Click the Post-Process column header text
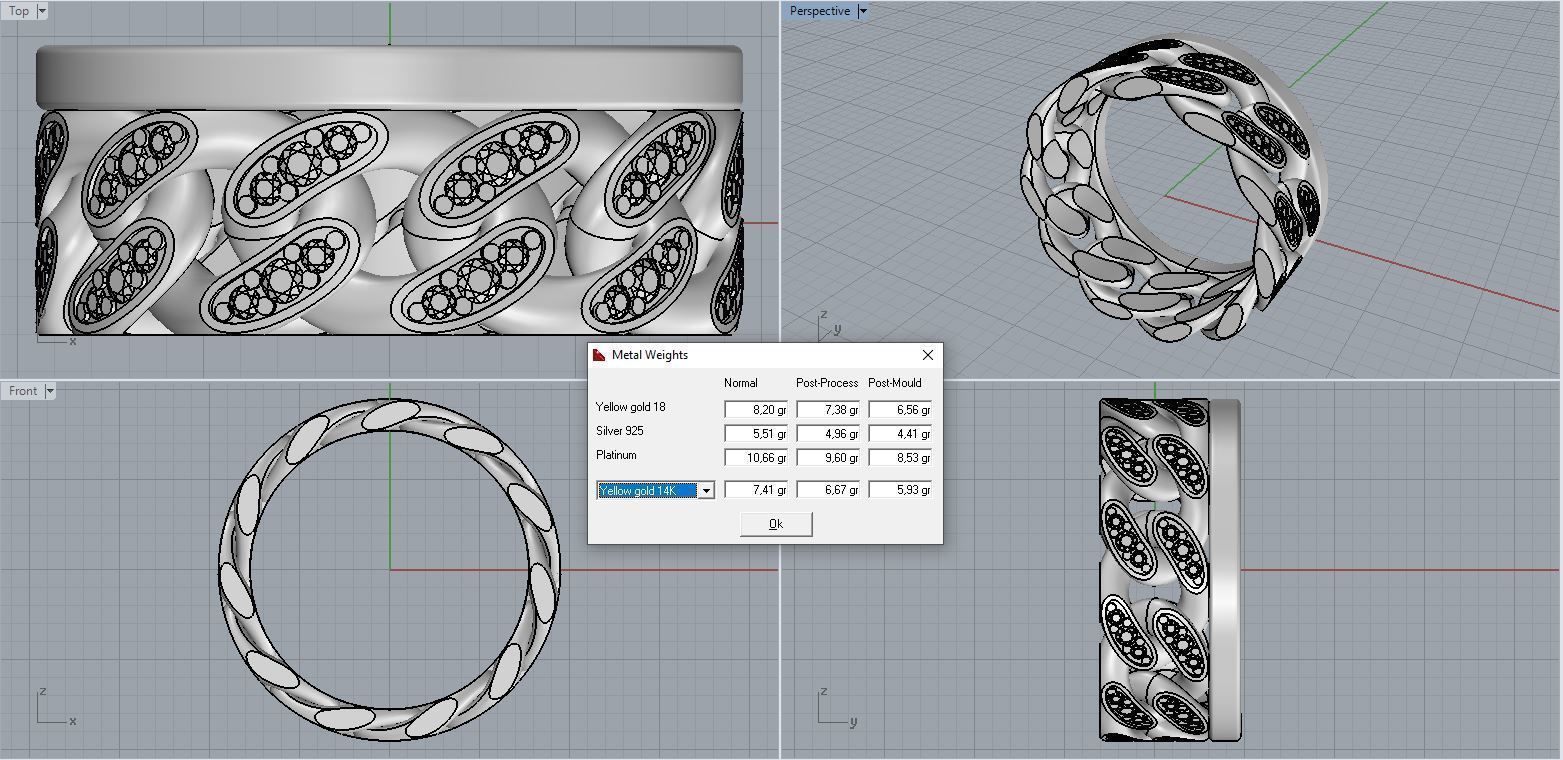The height and width of the screenshot is (760, 1563). click(x=827, y=383)
